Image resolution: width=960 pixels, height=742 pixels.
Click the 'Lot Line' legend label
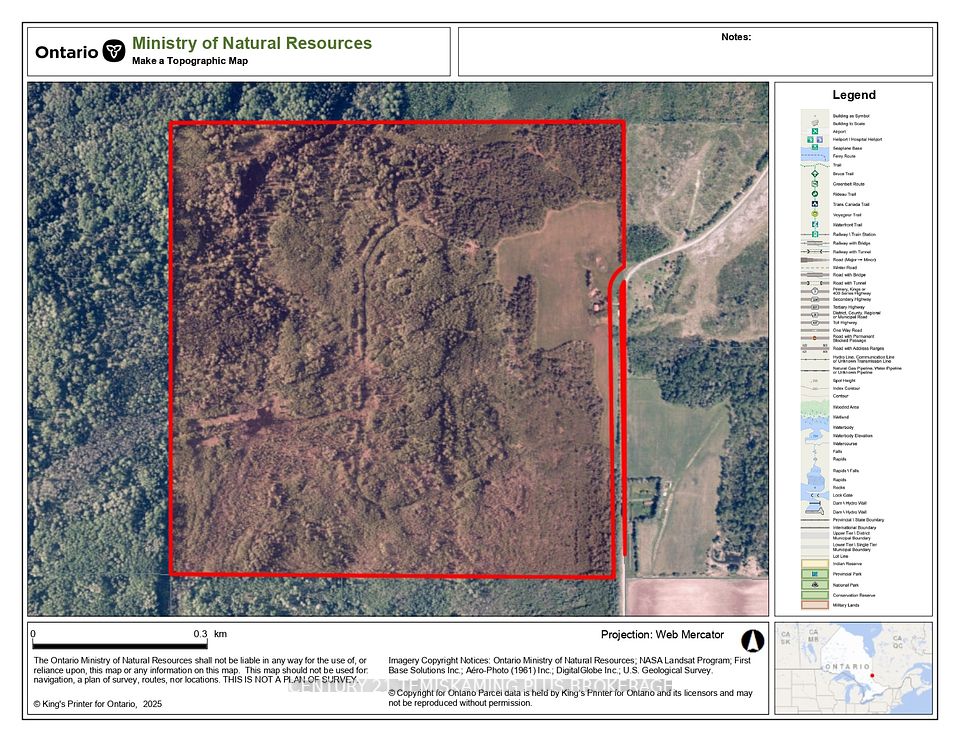pyautogui.click(x=840, y=556)
